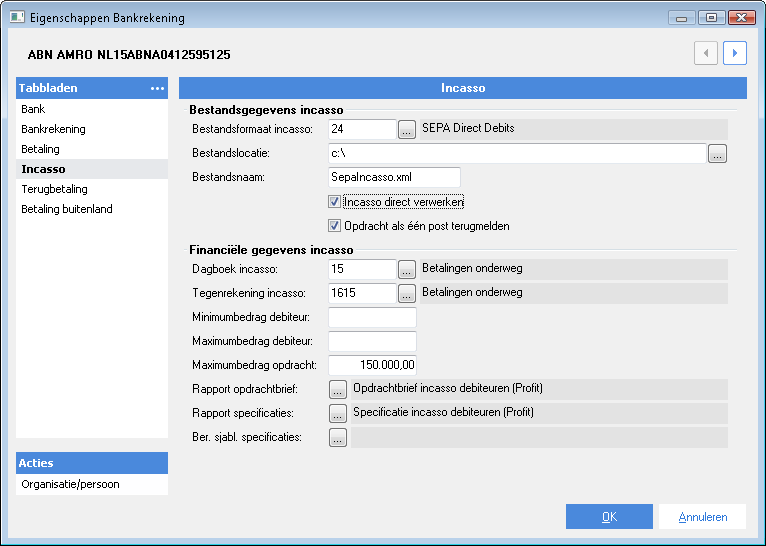Screen dimensions: 766x546
Task: Open lookup for Tegenrekening incasso
Action: 406,293
